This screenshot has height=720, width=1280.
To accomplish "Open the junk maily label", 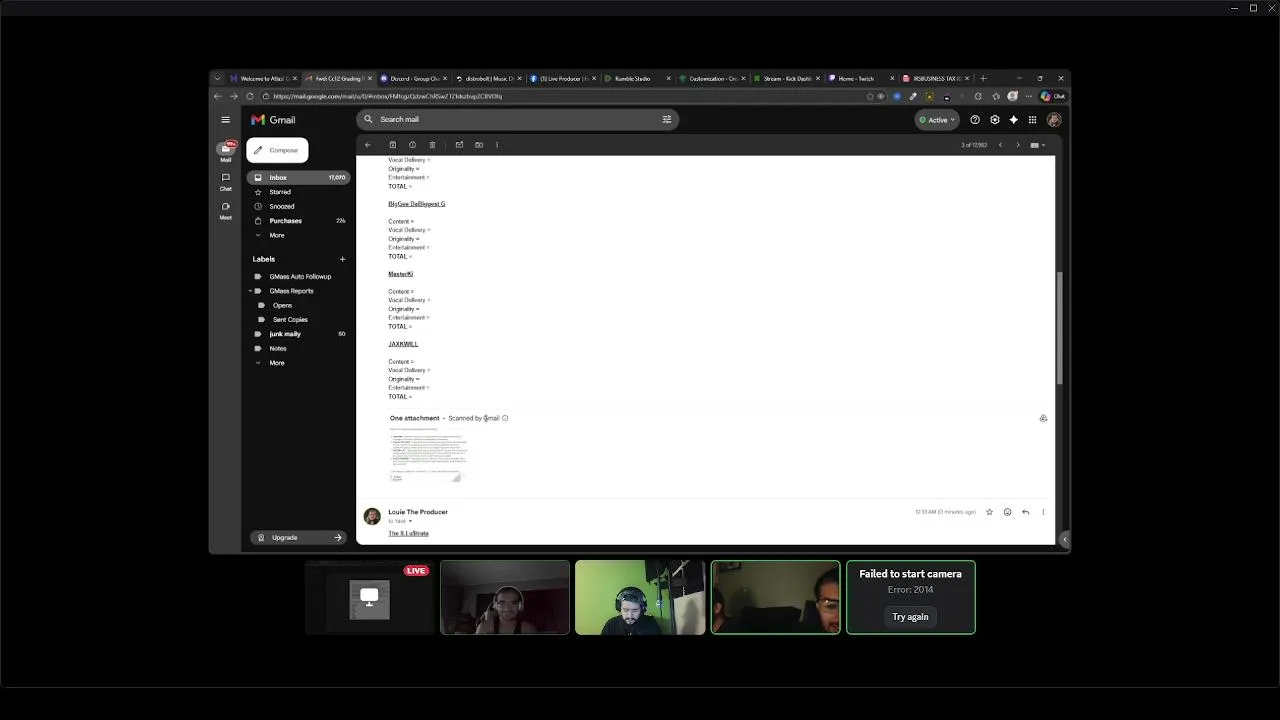I will coord(298,334).
